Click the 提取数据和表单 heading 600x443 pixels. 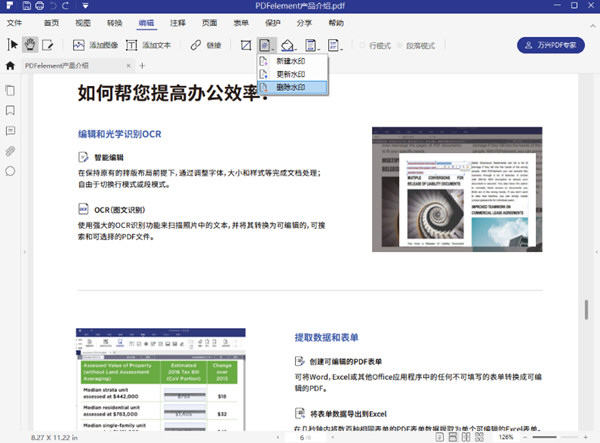(x=326, y=337)
